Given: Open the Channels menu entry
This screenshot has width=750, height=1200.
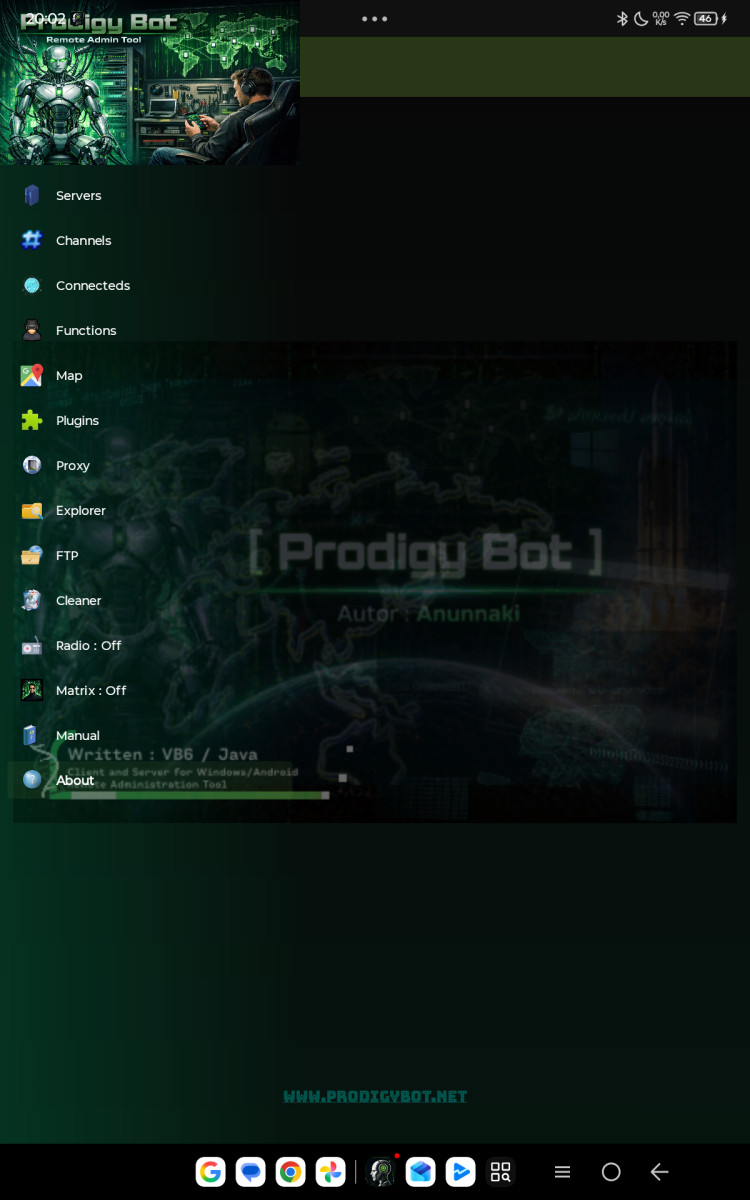Looking at the screenshot, I should [x=150, y=240].
